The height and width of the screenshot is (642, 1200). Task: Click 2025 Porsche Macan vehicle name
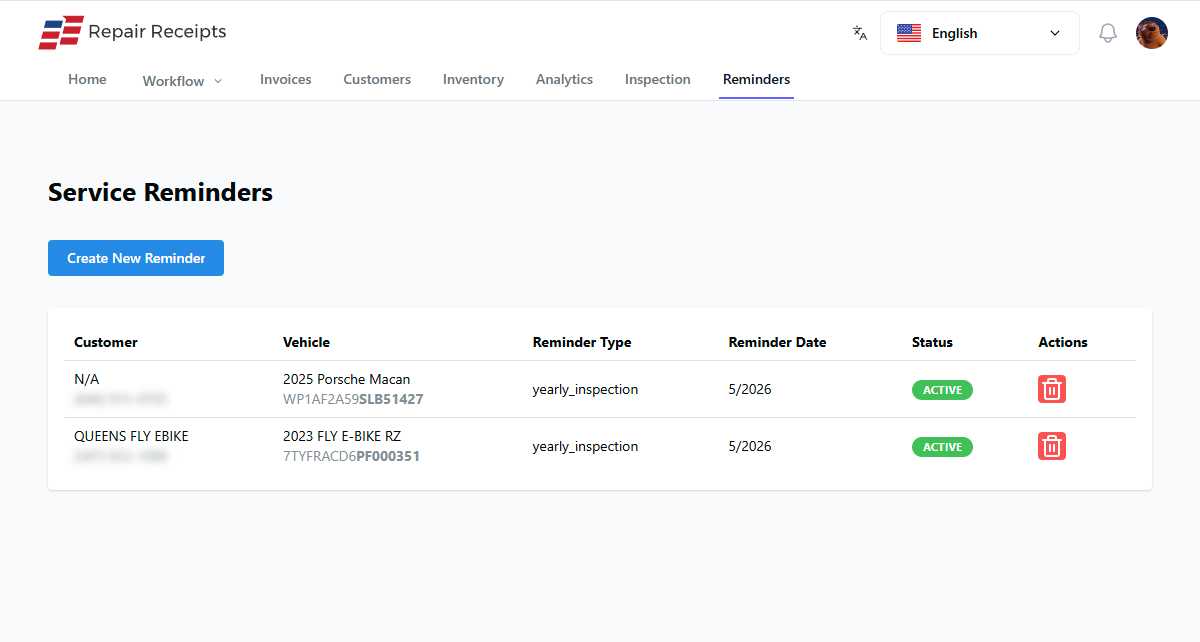(346, 379)
